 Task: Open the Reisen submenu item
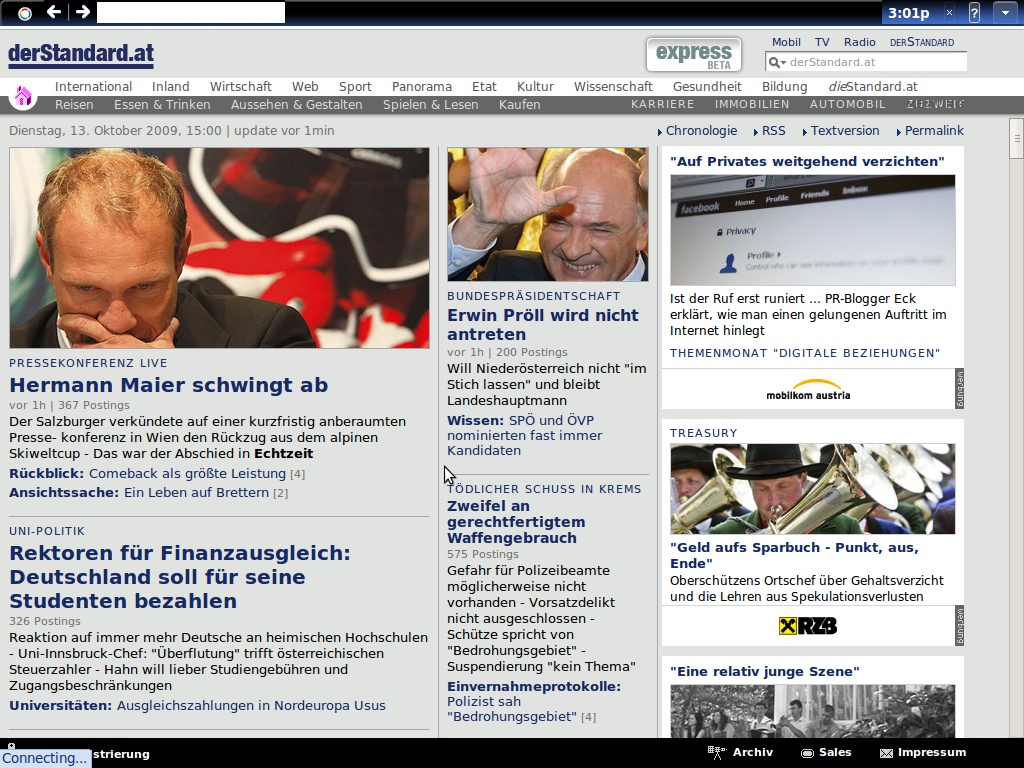coord(74,104)
